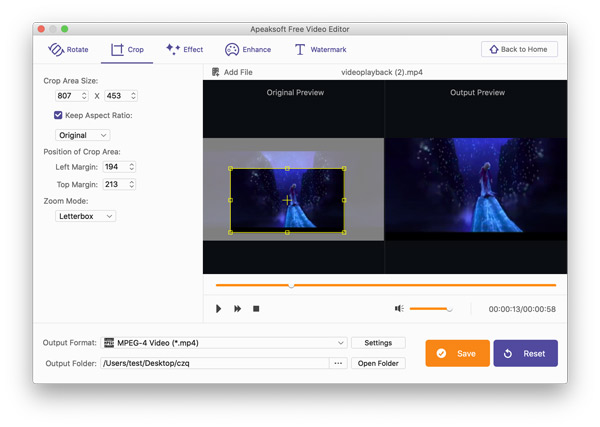This screenshot has height=427, width=600.
Task: Stop video playback
Action: coord(256,309)
